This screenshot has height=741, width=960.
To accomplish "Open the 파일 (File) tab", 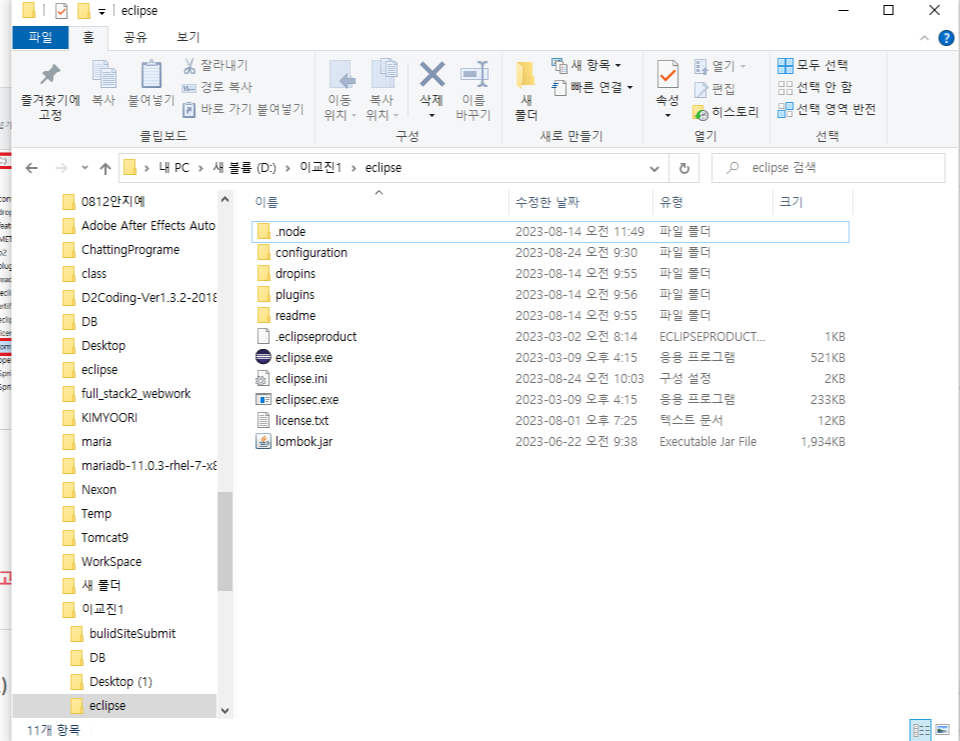I will pos(40,37).
